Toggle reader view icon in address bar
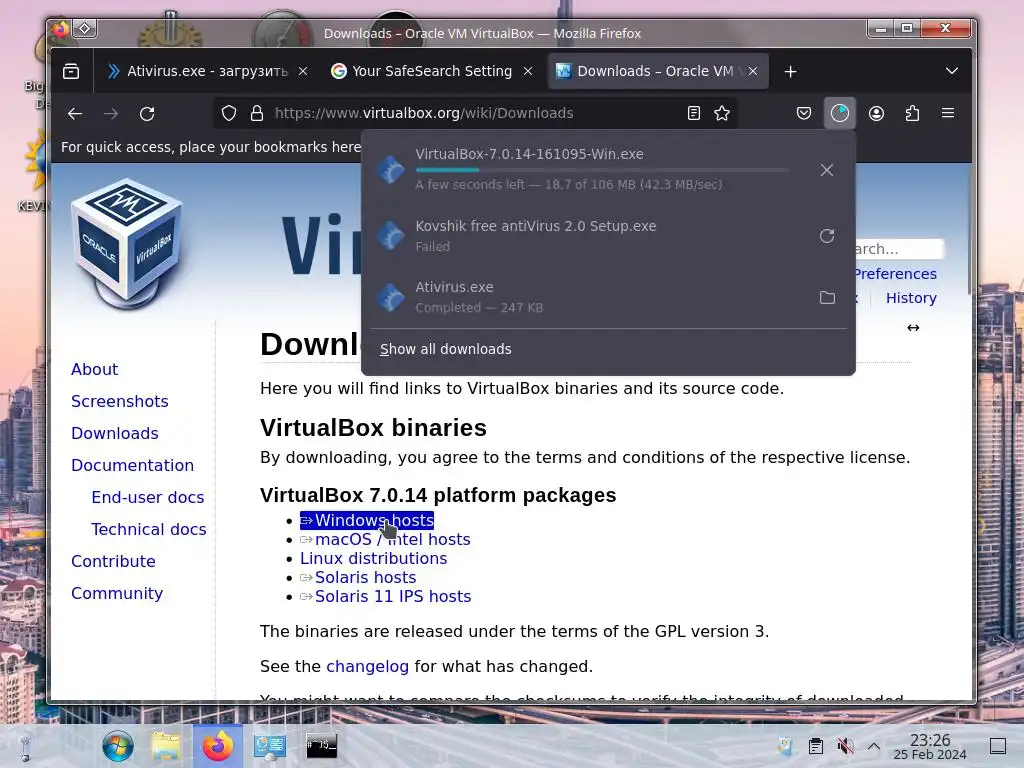Screen dimensions: 1024x768 pyautogui.click(x=694, y=114)
